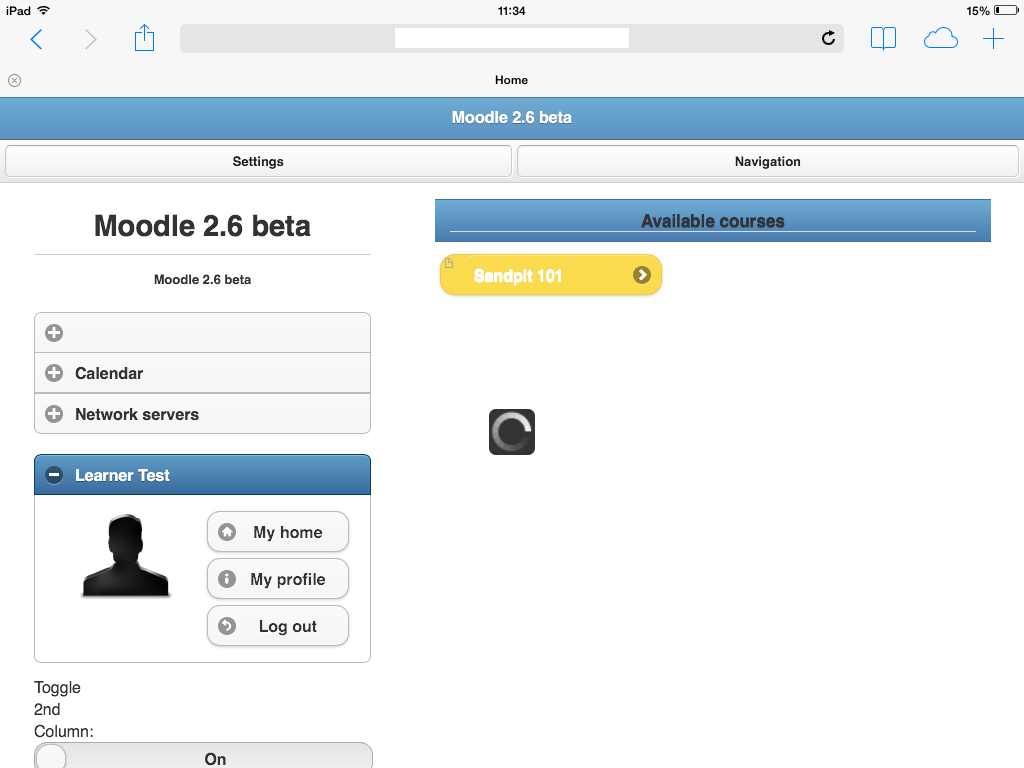Image resolution: width=1024 pixels, height=768 pixels.
Task: Open iCloud tabs cloud icon
Action: [940, 39]
